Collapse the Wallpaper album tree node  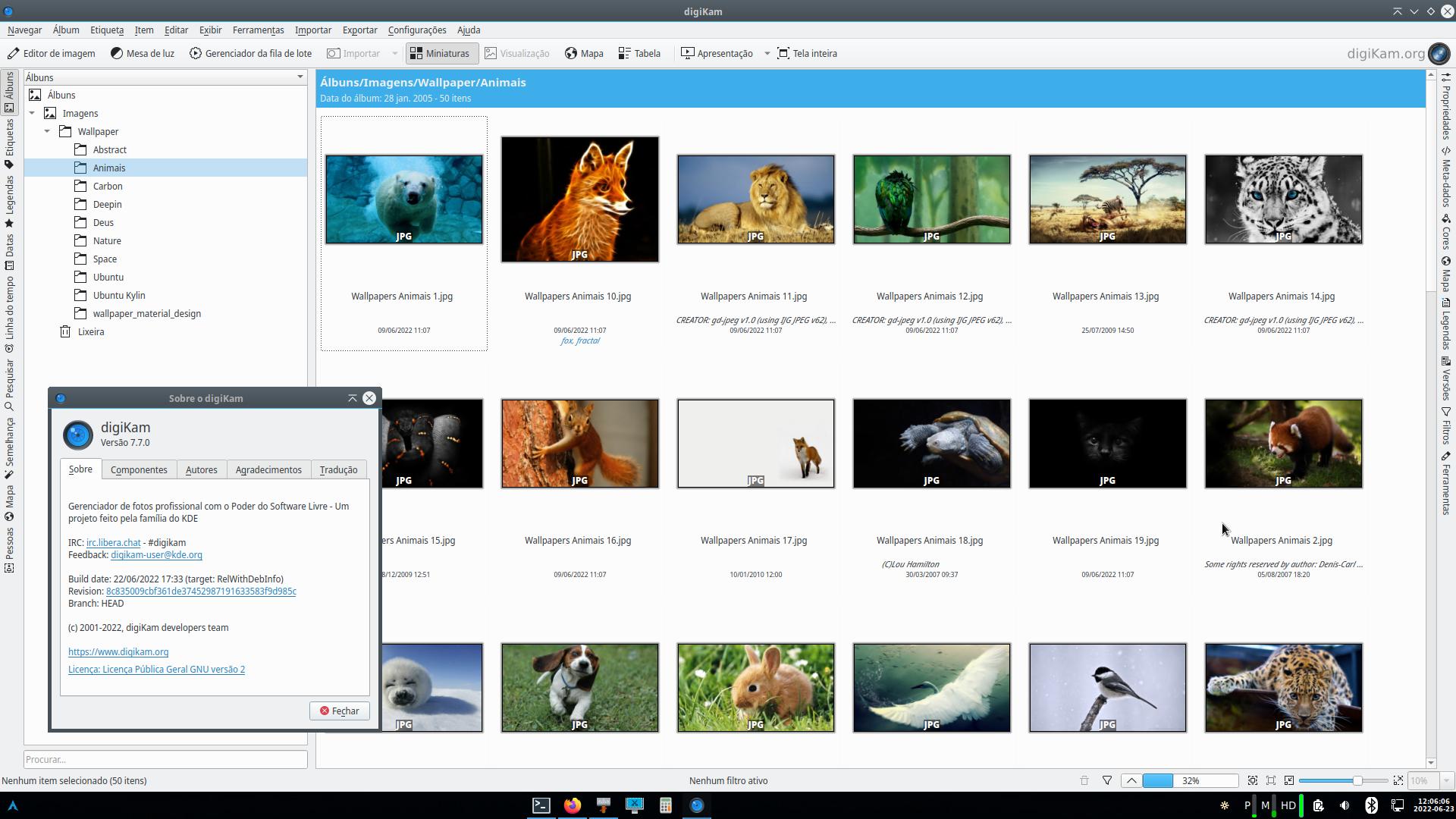tap(47, 131)
